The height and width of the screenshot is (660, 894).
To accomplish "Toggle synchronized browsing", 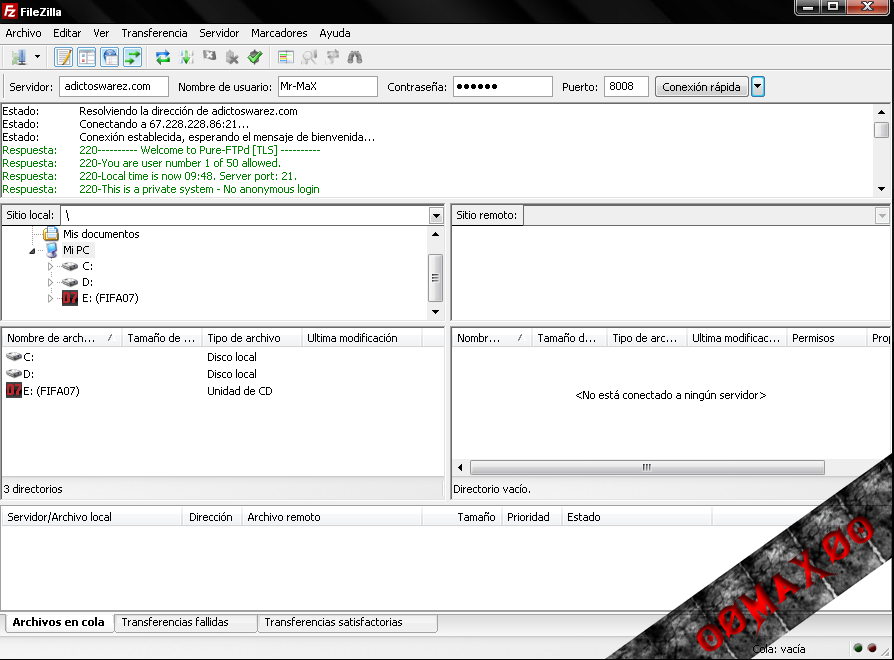I will click(x=332, y=57).
